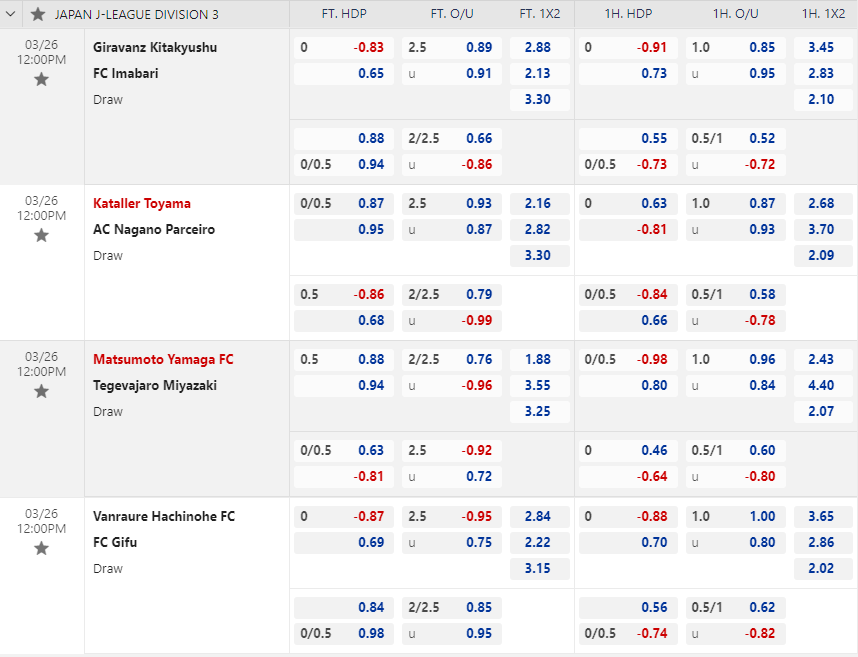Select Kataller Toyama 0.5 handicap at -0.86

point(344,294)
